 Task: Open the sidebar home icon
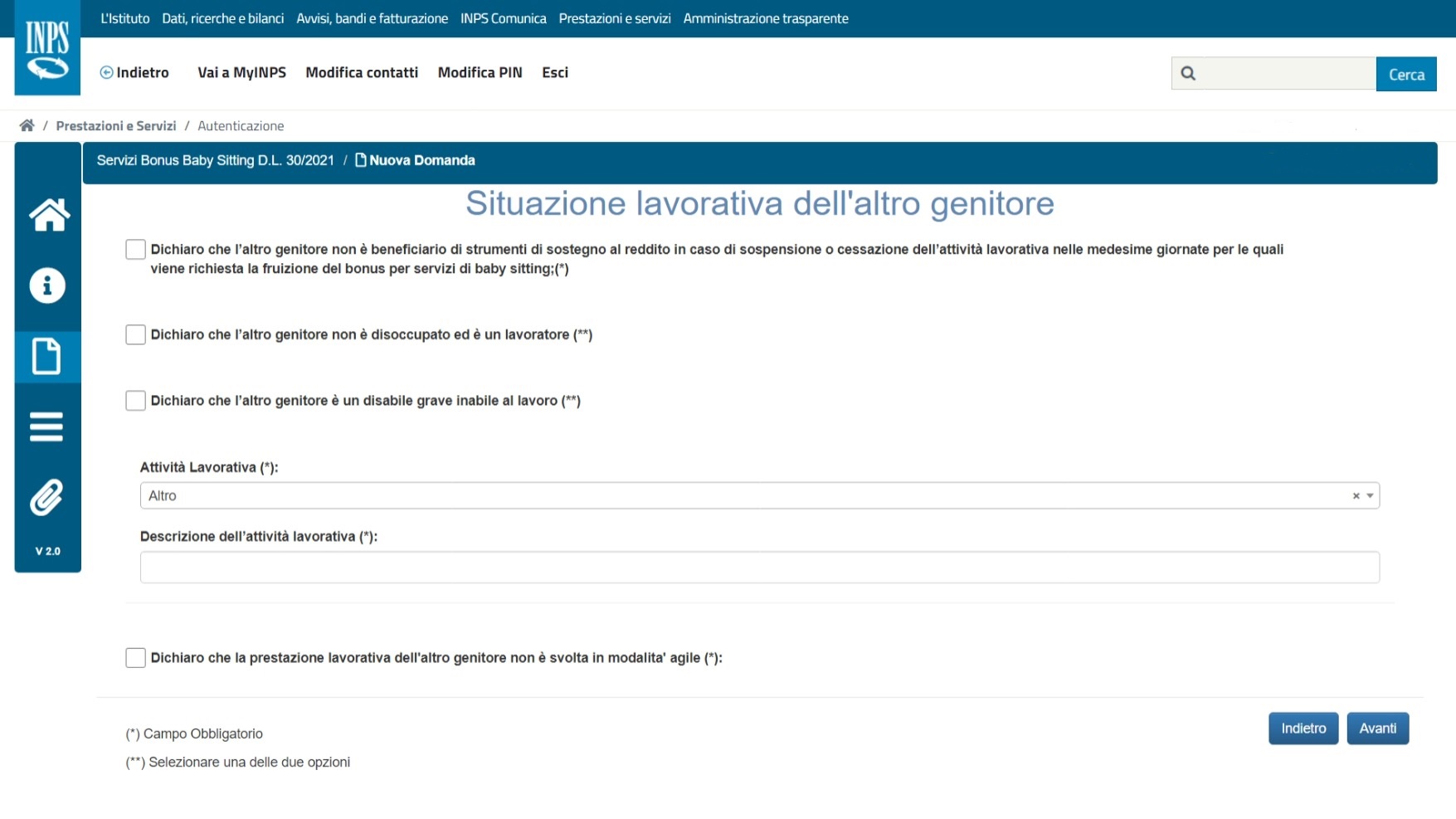coord(49,215)
